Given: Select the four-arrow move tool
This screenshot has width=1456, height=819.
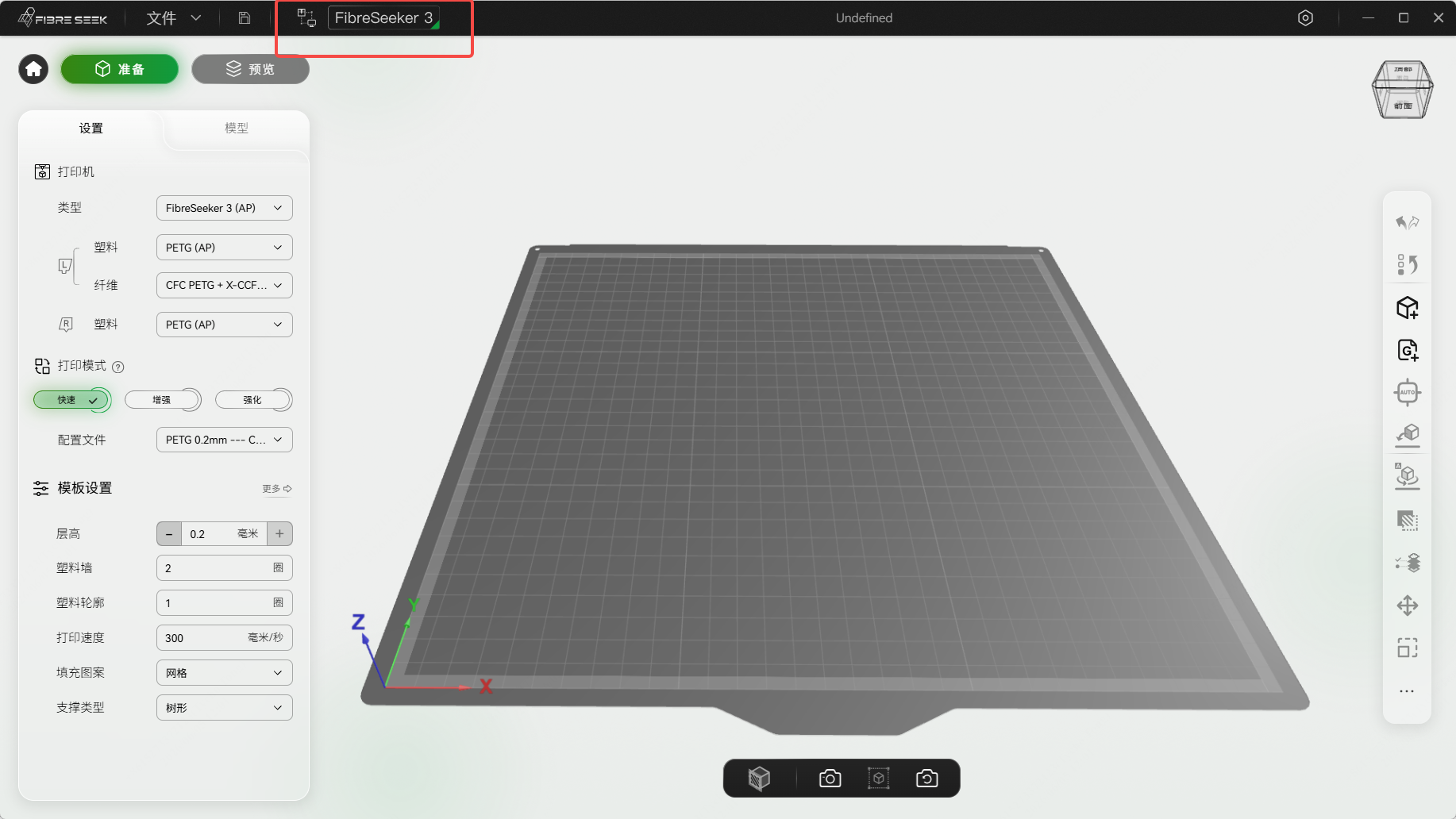Looking at the screenshot, I should pyautogui.click(x=1407, y=606).
